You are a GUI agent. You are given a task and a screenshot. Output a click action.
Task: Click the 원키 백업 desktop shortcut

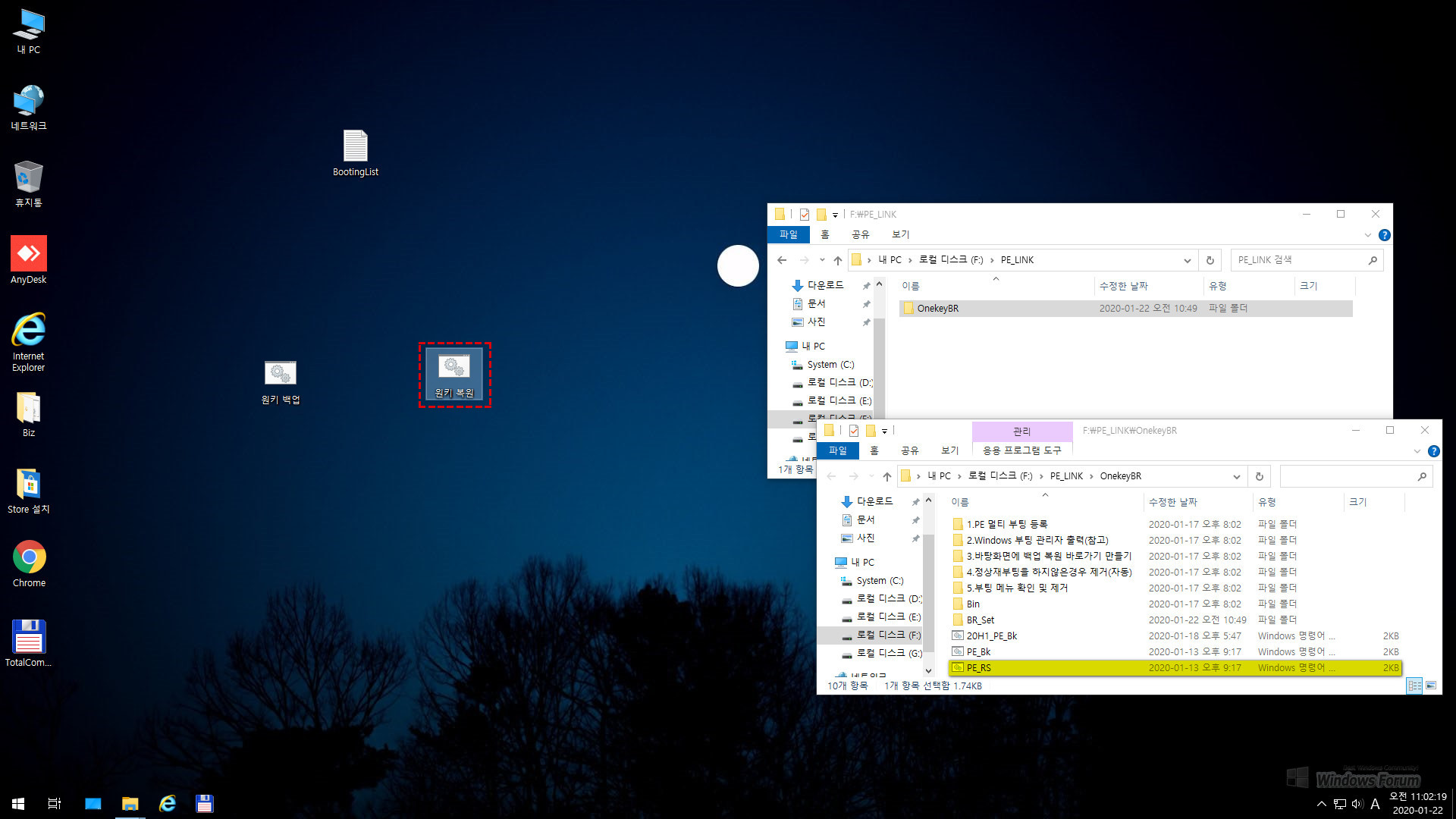click(x=280, y=373)
